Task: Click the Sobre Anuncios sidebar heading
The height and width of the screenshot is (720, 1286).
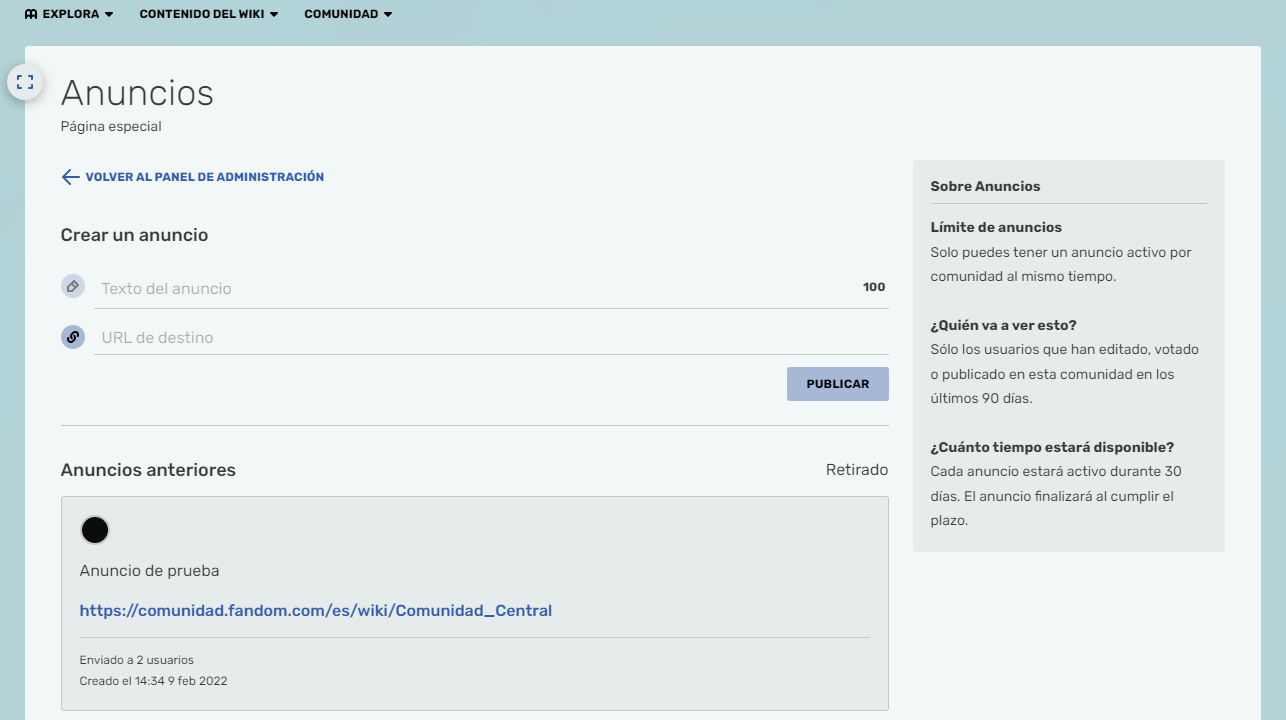Action: tap(986, 186)
